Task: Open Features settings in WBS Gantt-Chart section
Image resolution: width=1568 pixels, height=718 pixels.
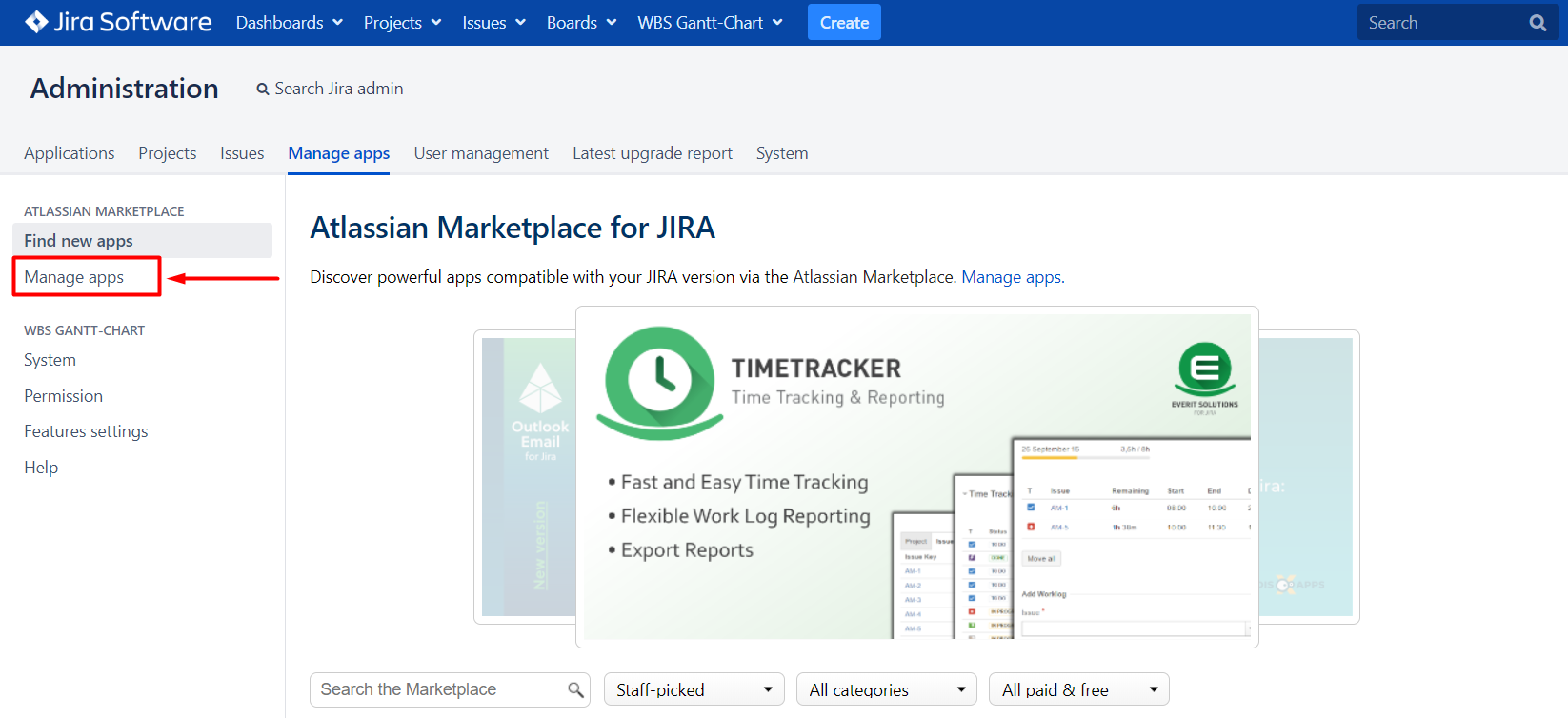Action: coord(86,431)
